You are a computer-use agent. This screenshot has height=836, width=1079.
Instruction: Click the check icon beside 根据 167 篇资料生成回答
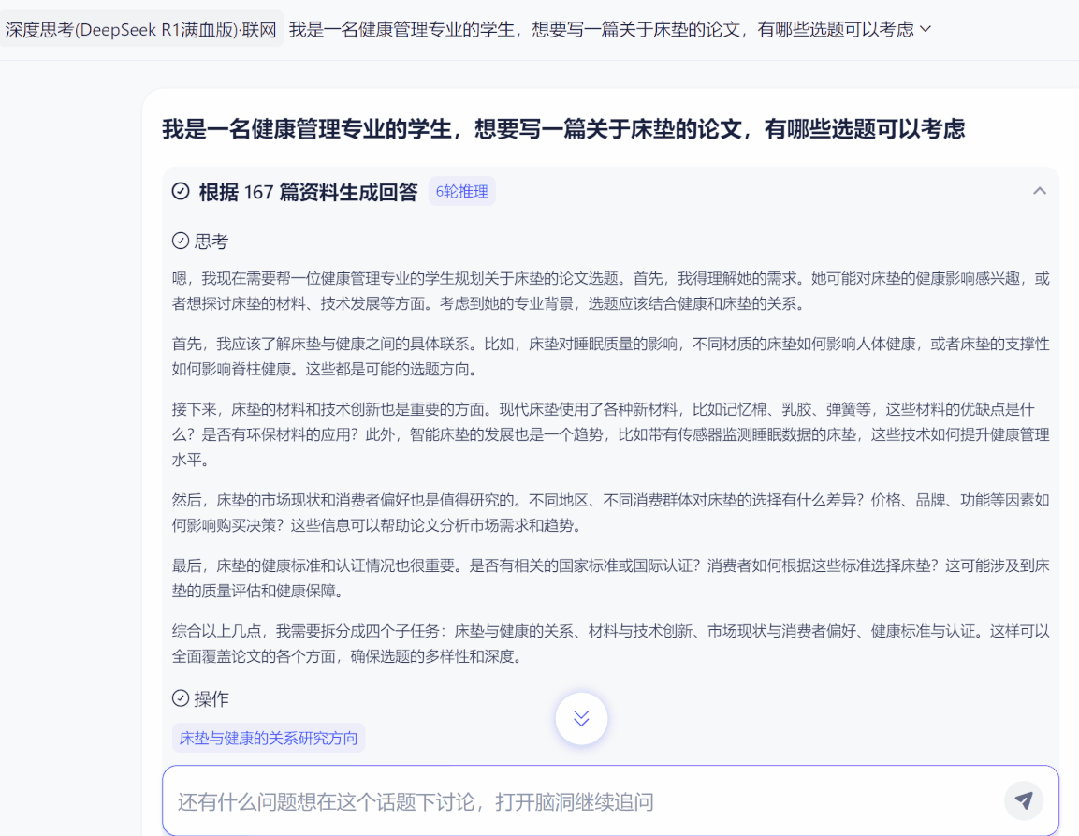coord(180,191)
